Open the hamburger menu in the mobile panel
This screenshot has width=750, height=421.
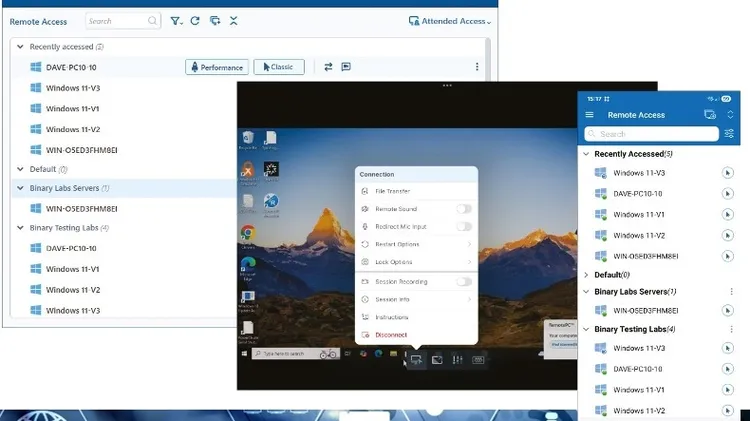[589, 115]
